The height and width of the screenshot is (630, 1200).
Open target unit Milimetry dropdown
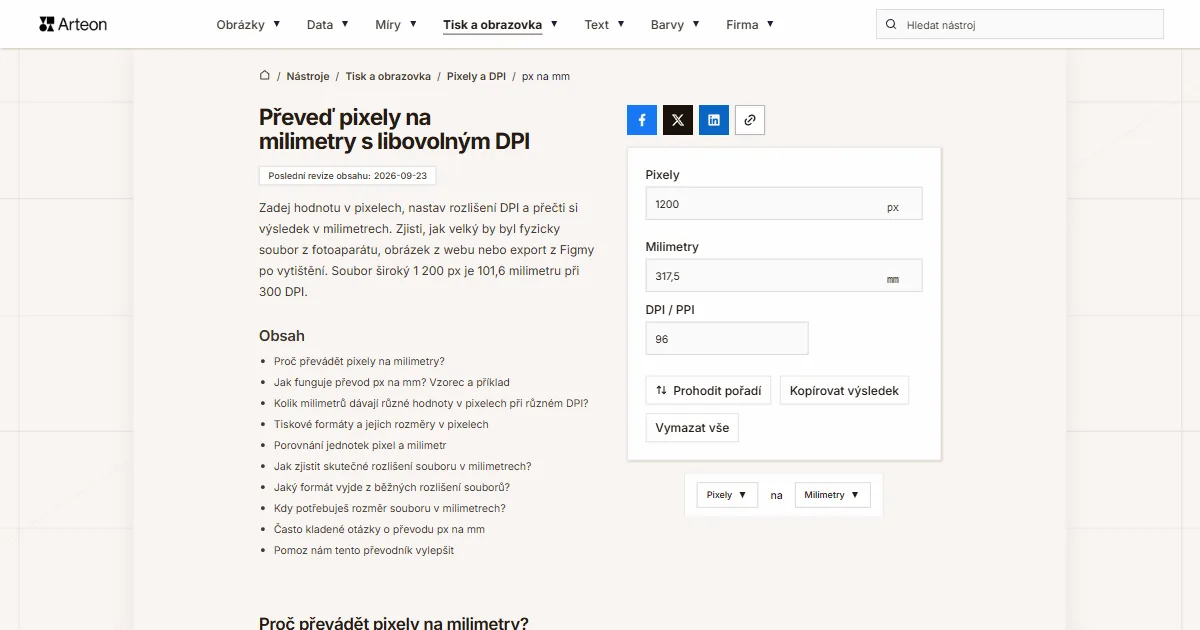(832, 495)
